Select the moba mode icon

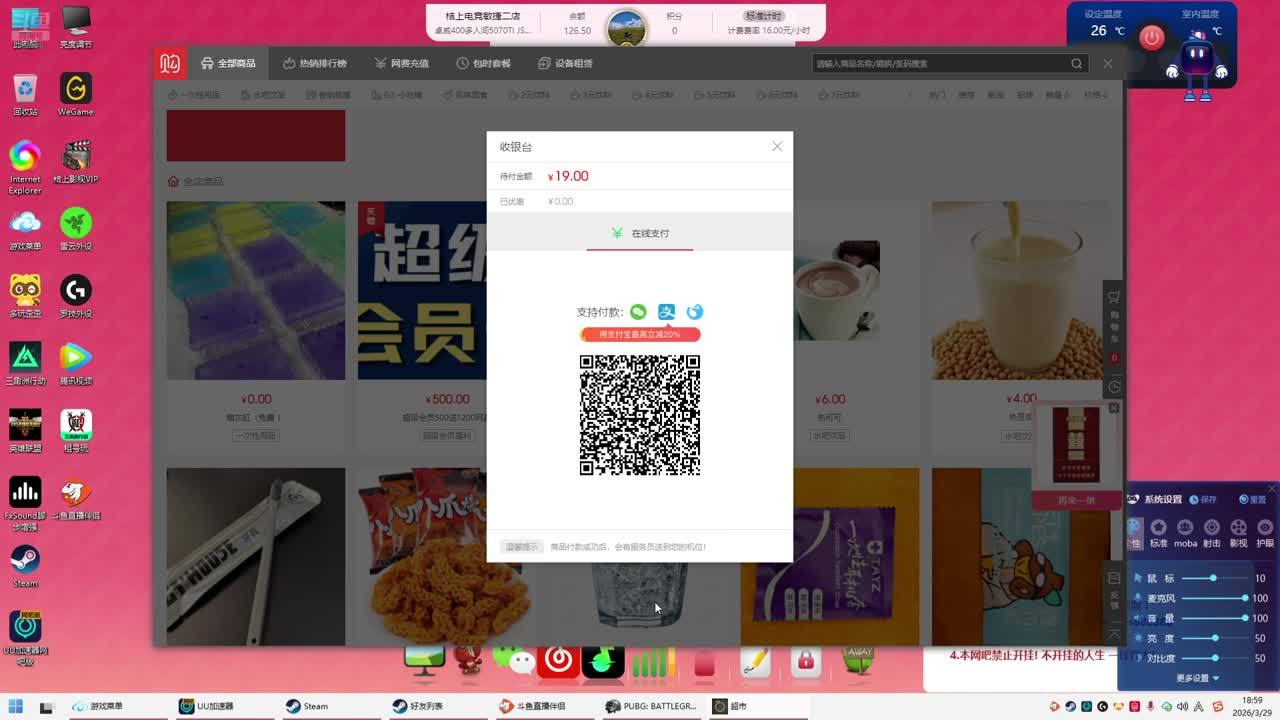click(1185, 533)
